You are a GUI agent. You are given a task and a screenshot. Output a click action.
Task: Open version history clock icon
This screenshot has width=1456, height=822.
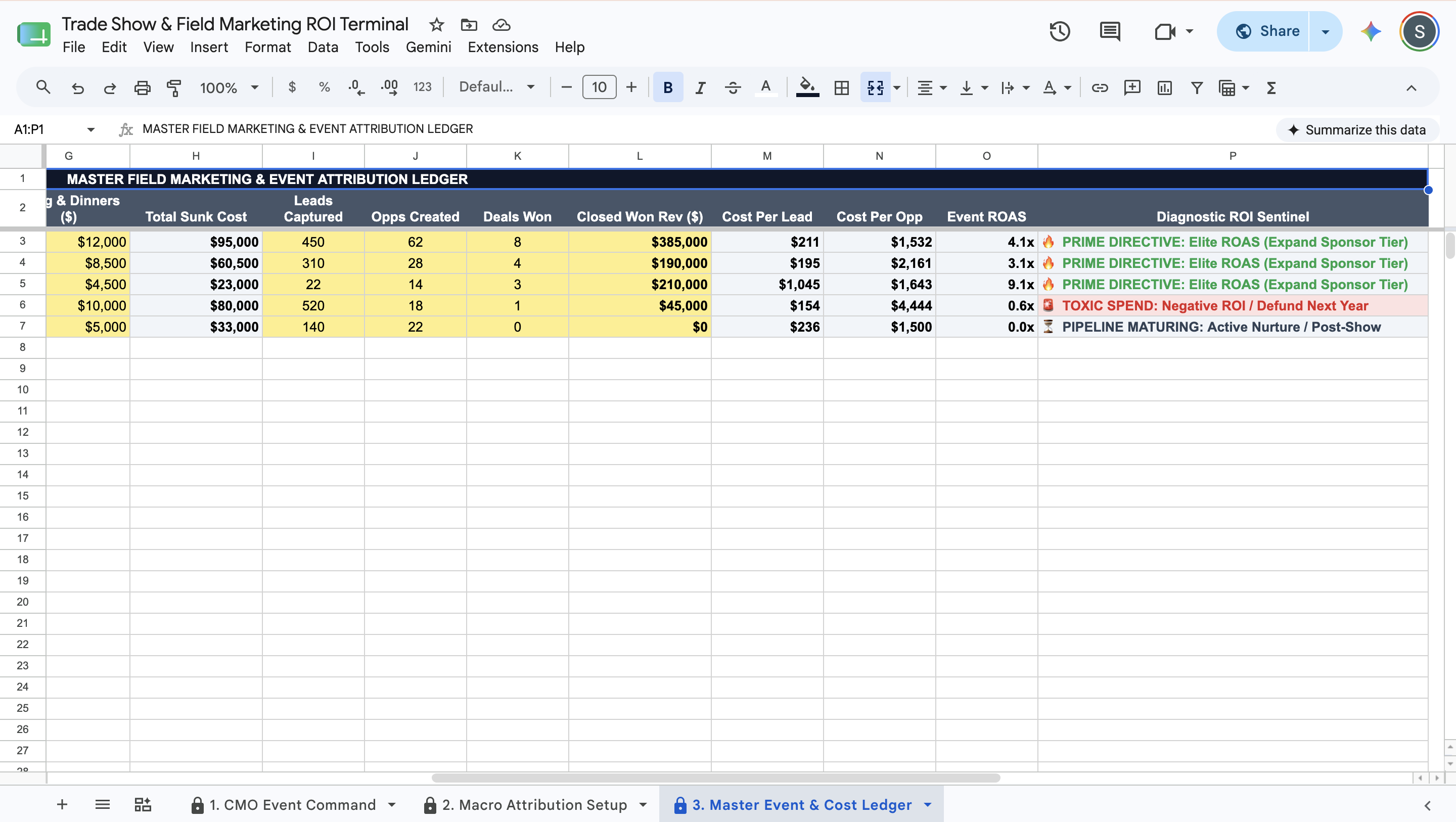tap(1060, 31)
